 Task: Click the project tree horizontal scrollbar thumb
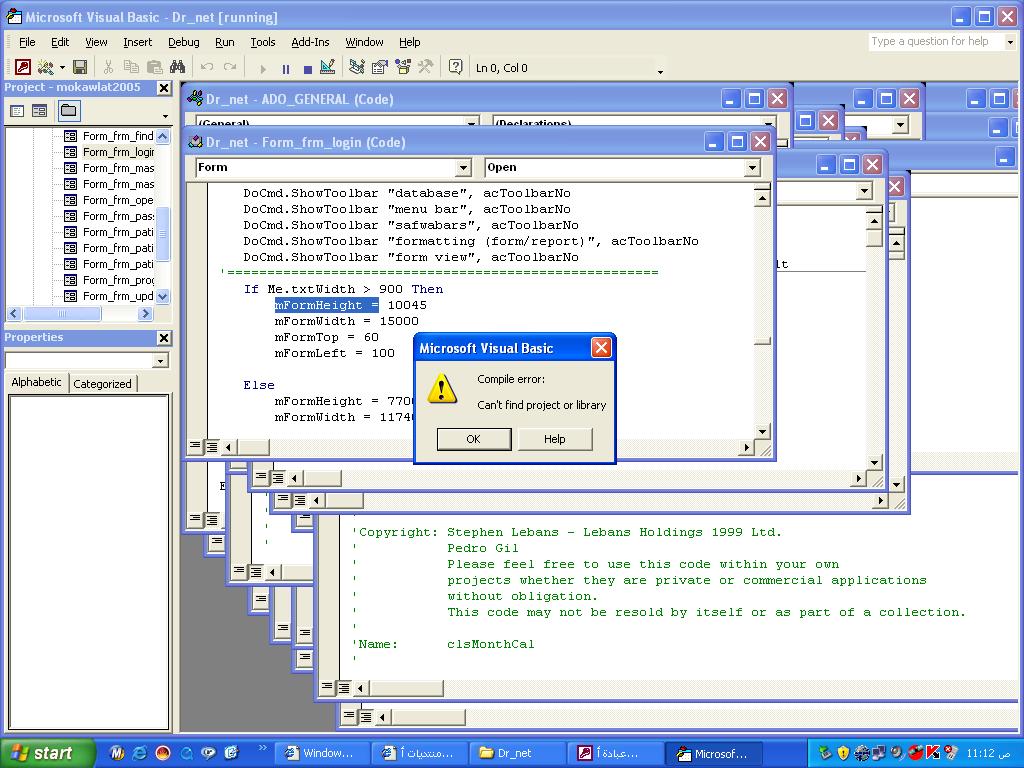coord(63,313)
